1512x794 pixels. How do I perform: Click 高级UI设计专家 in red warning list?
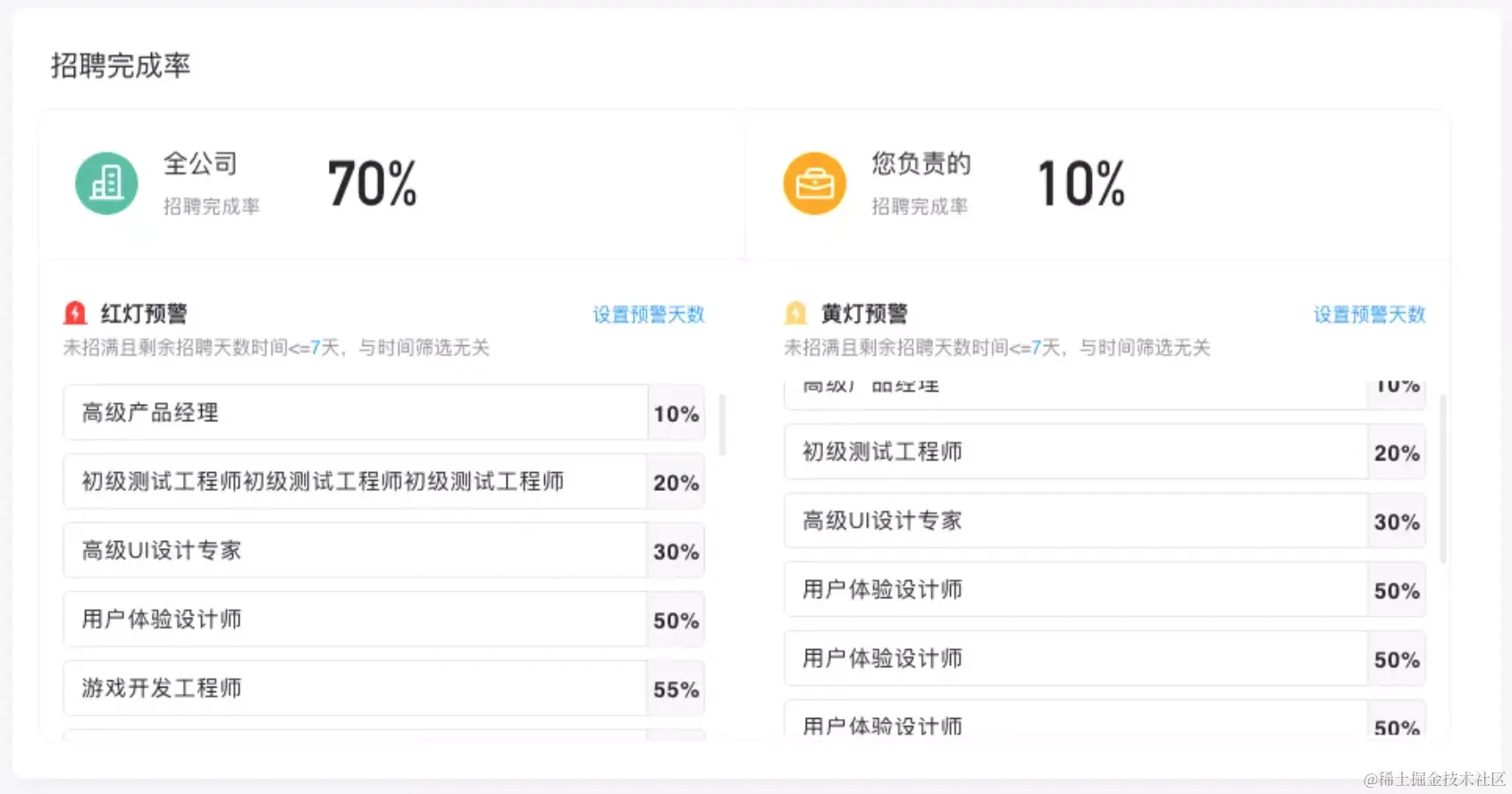point(356,551)
